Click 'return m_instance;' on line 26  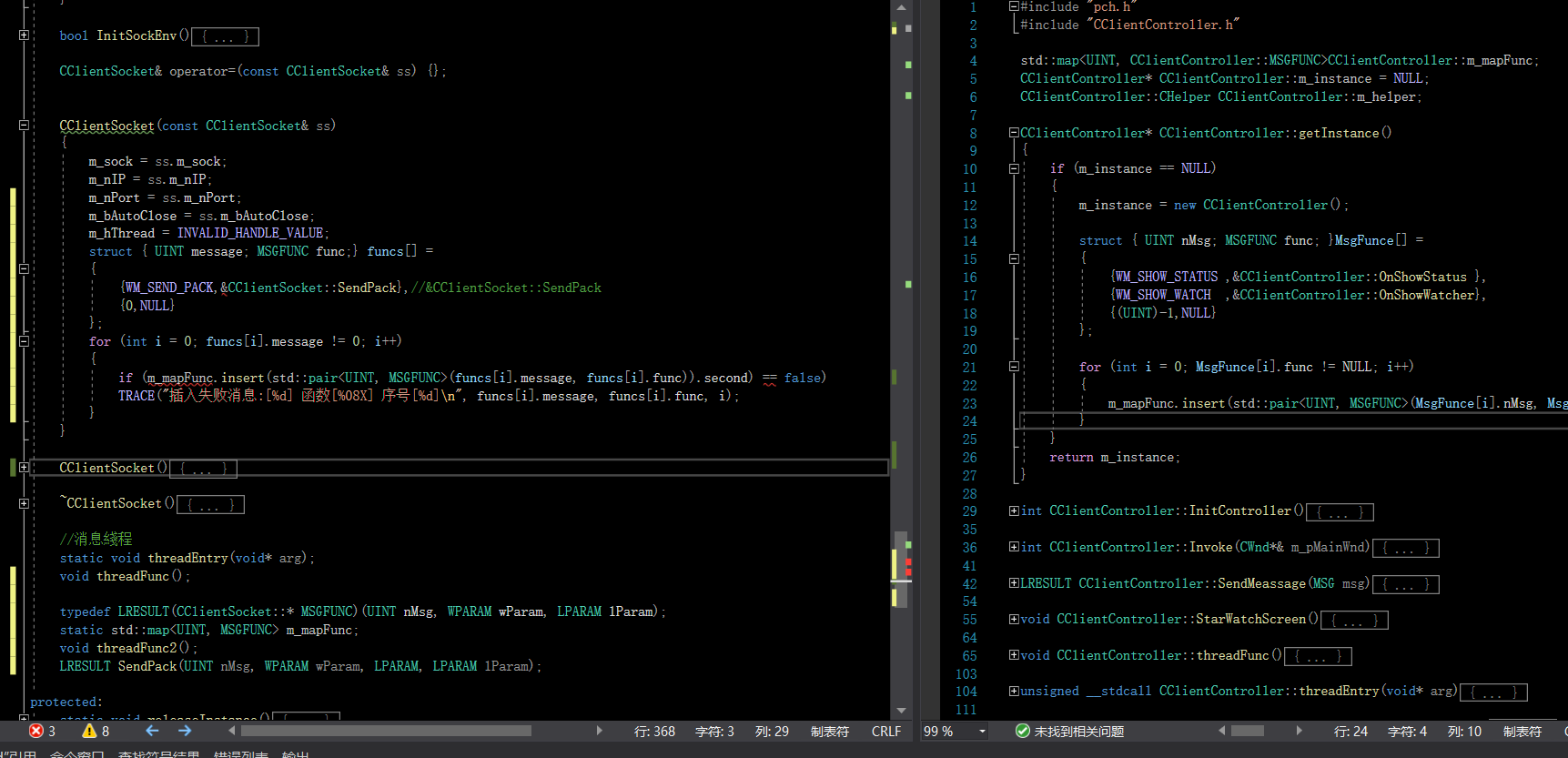(x=1115, y=458)
